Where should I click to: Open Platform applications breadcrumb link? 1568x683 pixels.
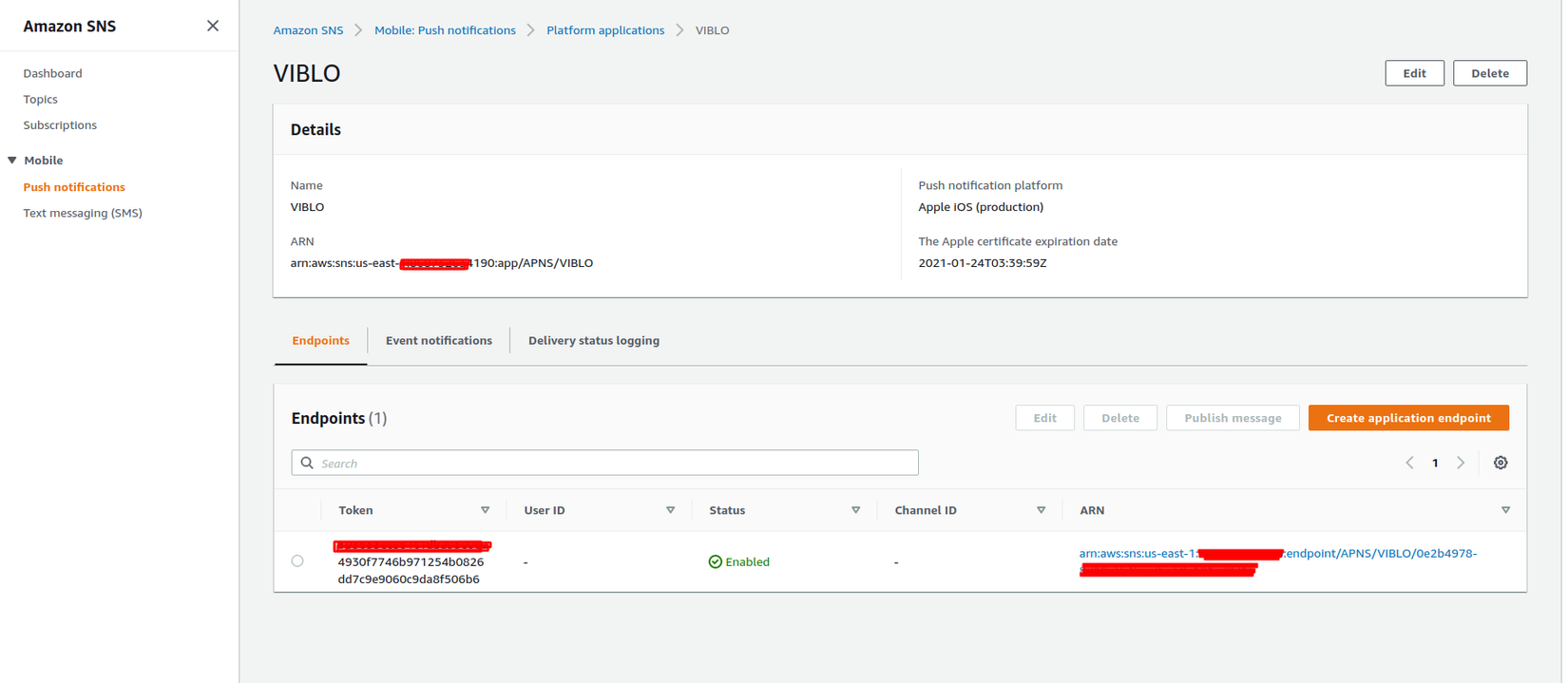(604, 30)
